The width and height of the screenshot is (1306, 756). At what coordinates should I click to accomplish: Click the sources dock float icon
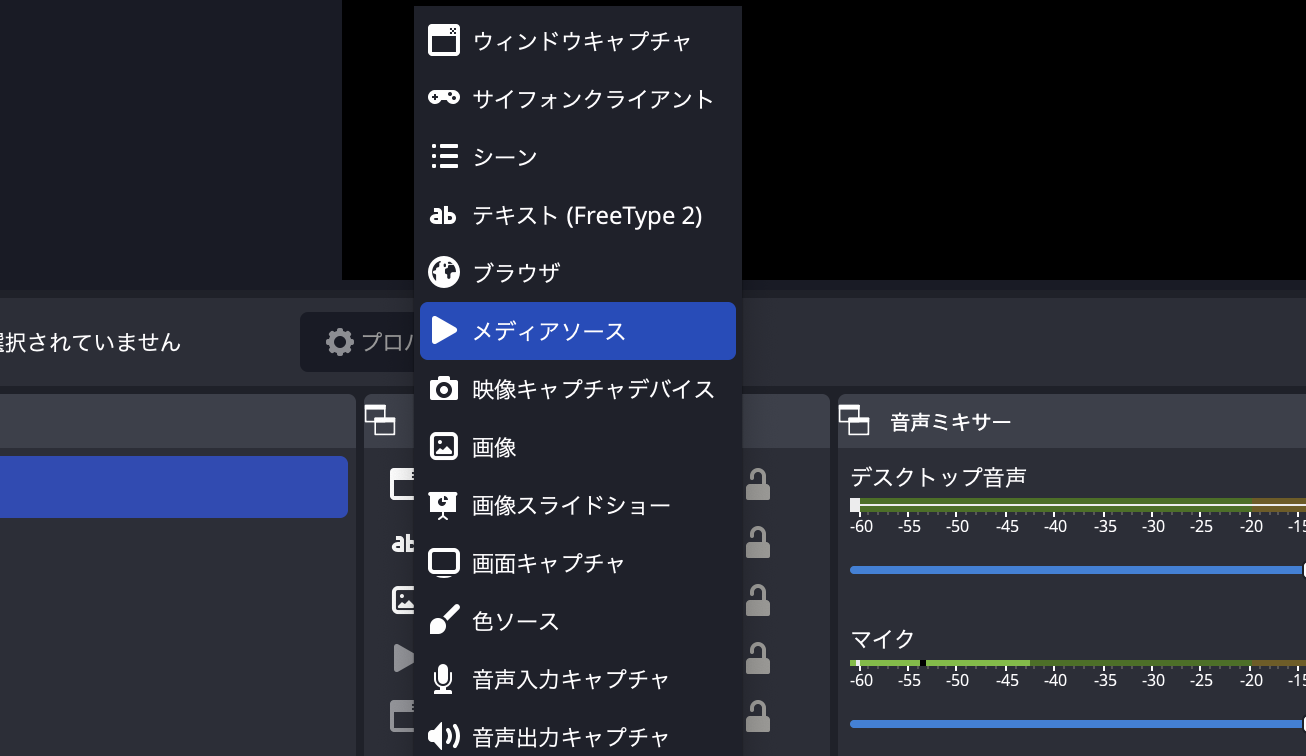pyautogui.click(x=380, y=420)
